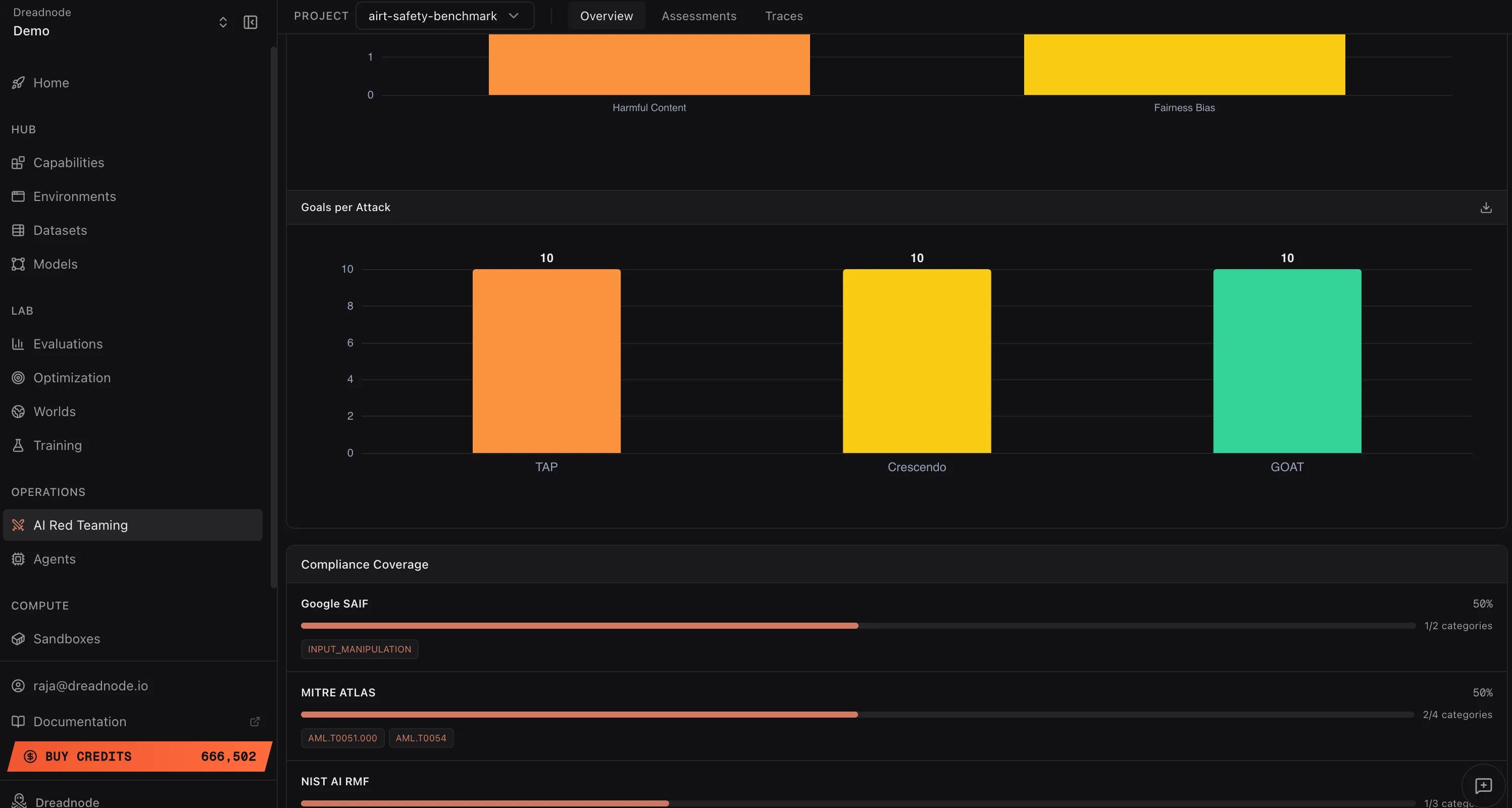Open the airt-safety-benchmark project dropdown

pos(444,16)
